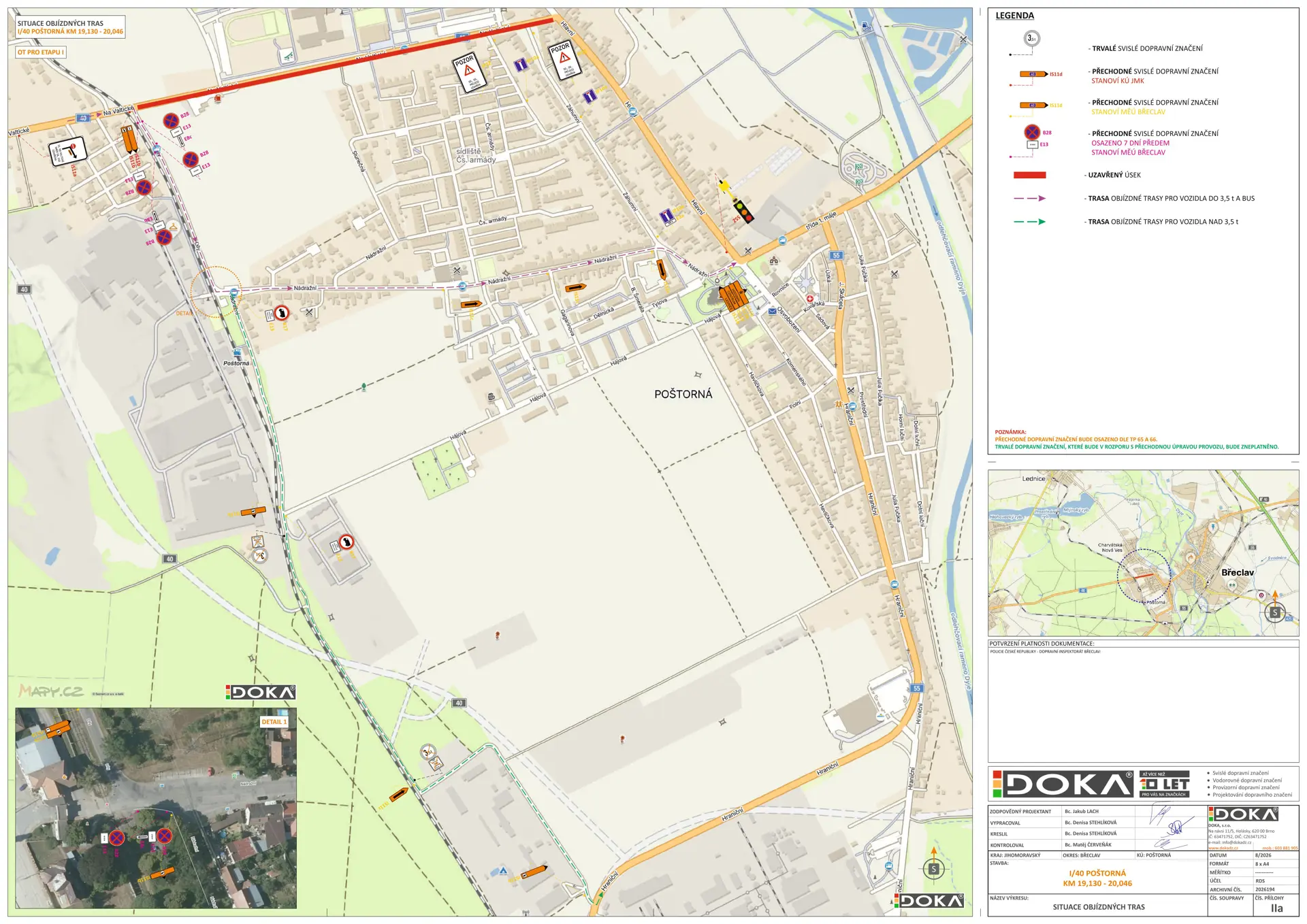
Task: Click the B28 no-stopping sign in legend
Action: click(1032, 132)
